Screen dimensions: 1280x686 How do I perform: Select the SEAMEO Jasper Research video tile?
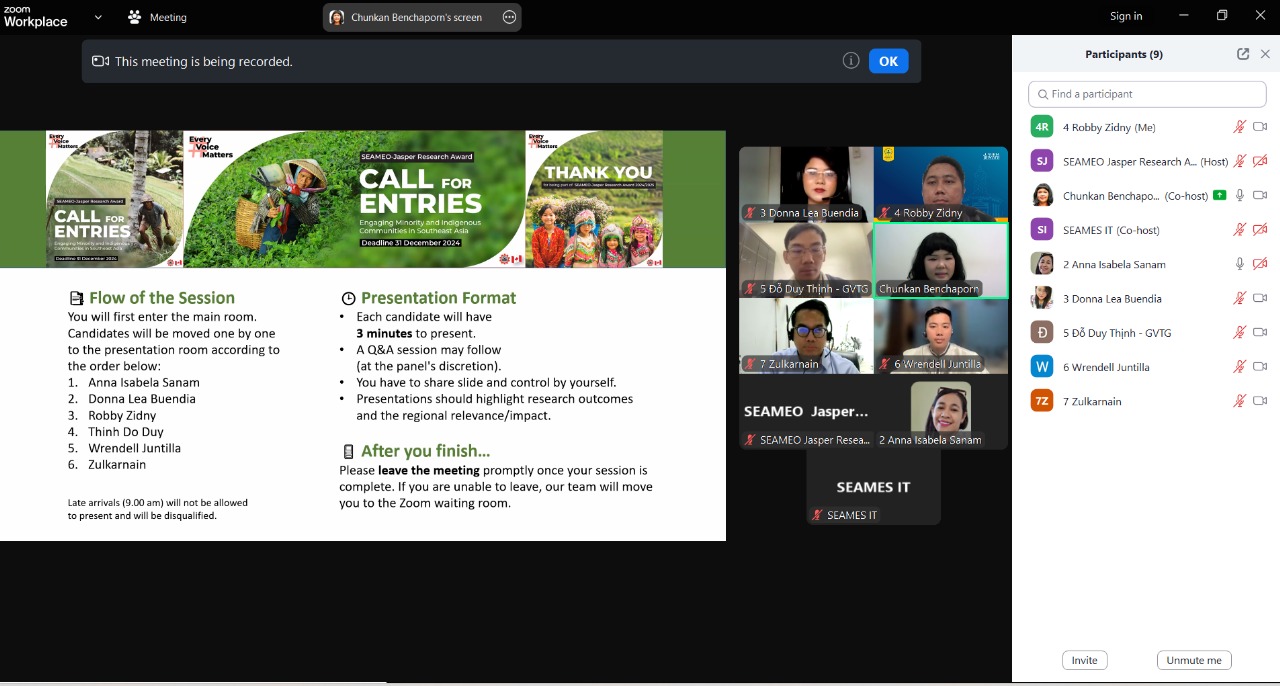[806, 412]
